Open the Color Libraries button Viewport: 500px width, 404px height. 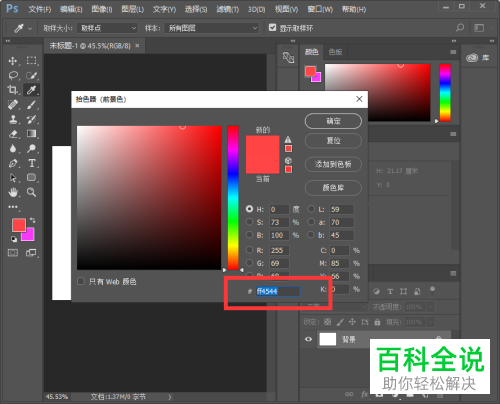click(x=333, y=188)
